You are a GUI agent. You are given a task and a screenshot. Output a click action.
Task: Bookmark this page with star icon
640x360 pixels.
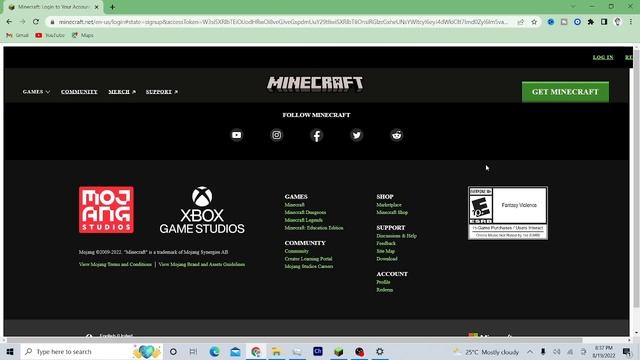point(534,22)
